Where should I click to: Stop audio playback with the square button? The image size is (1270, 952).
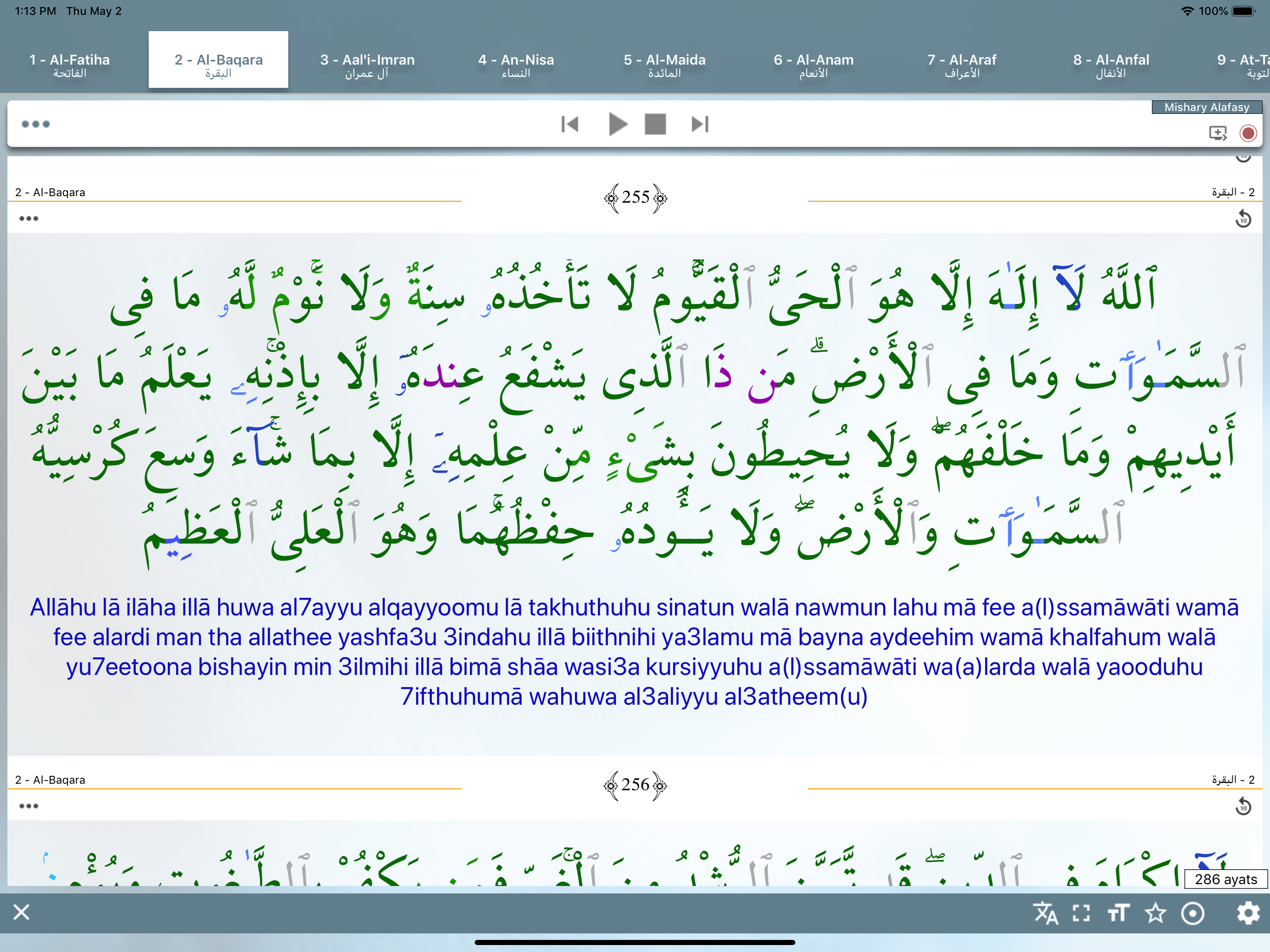pos(655,124)
